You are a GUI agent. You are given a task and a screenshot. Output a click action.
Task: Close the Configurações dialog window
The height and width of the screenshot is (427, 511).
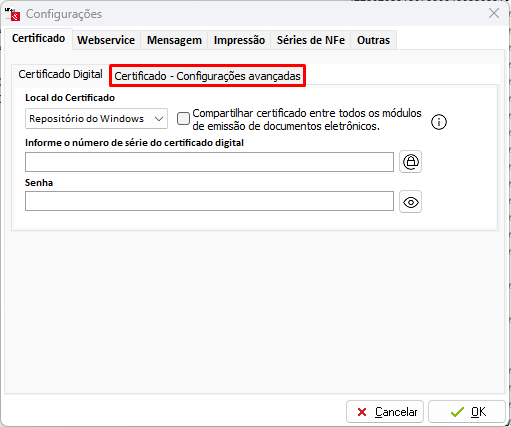[x=494, y=13]
